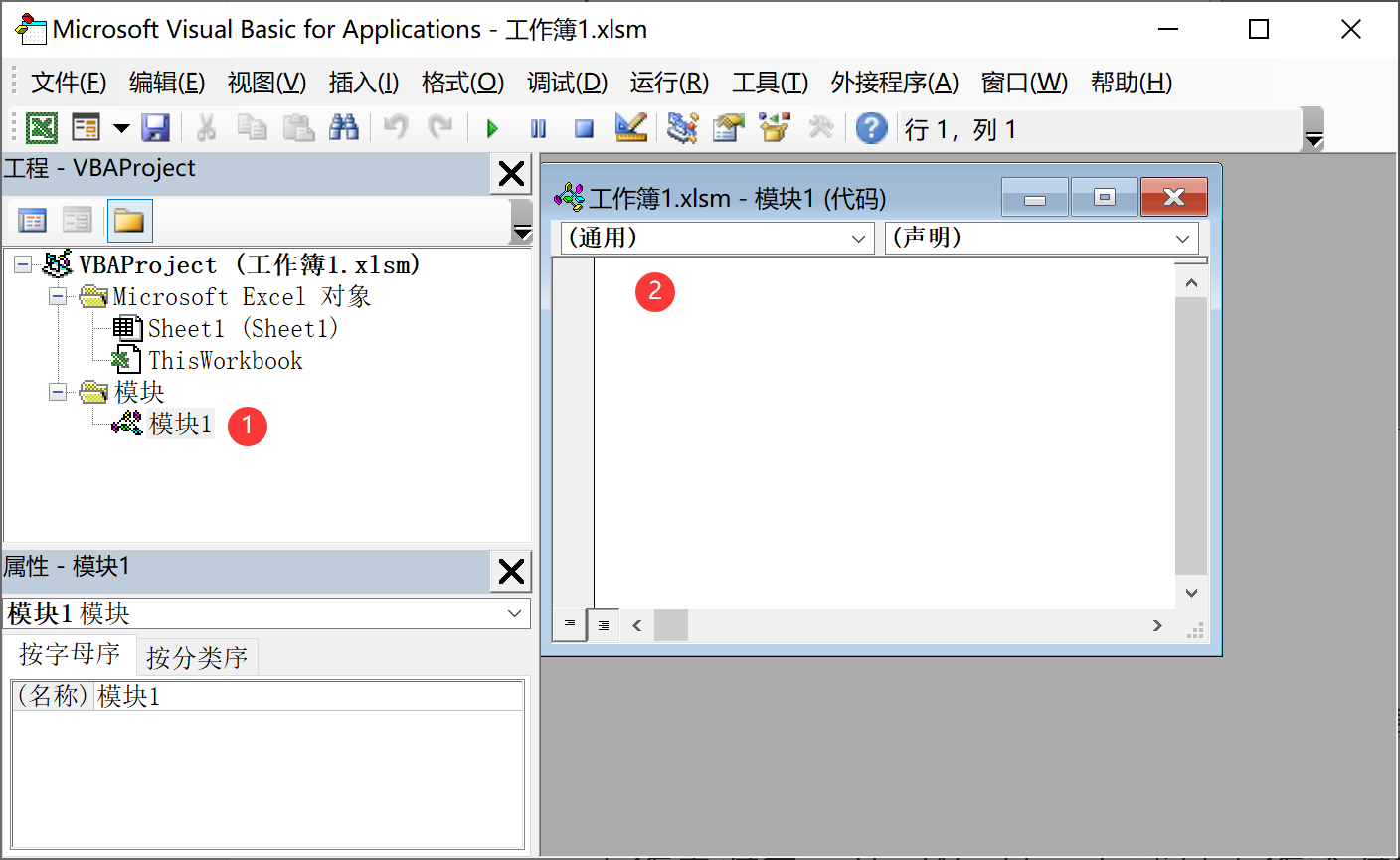Click the Find binoculars icon
The height and width of the screenshot is (860, 1400).
click(343, 128)
